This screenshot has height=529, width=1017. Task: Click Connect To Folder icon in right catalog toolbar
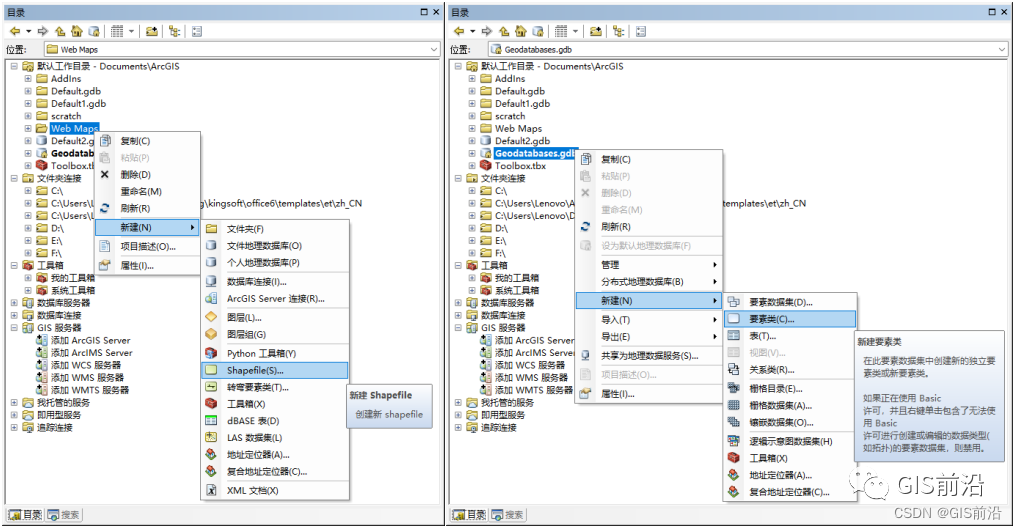click(x=596, y=31)
